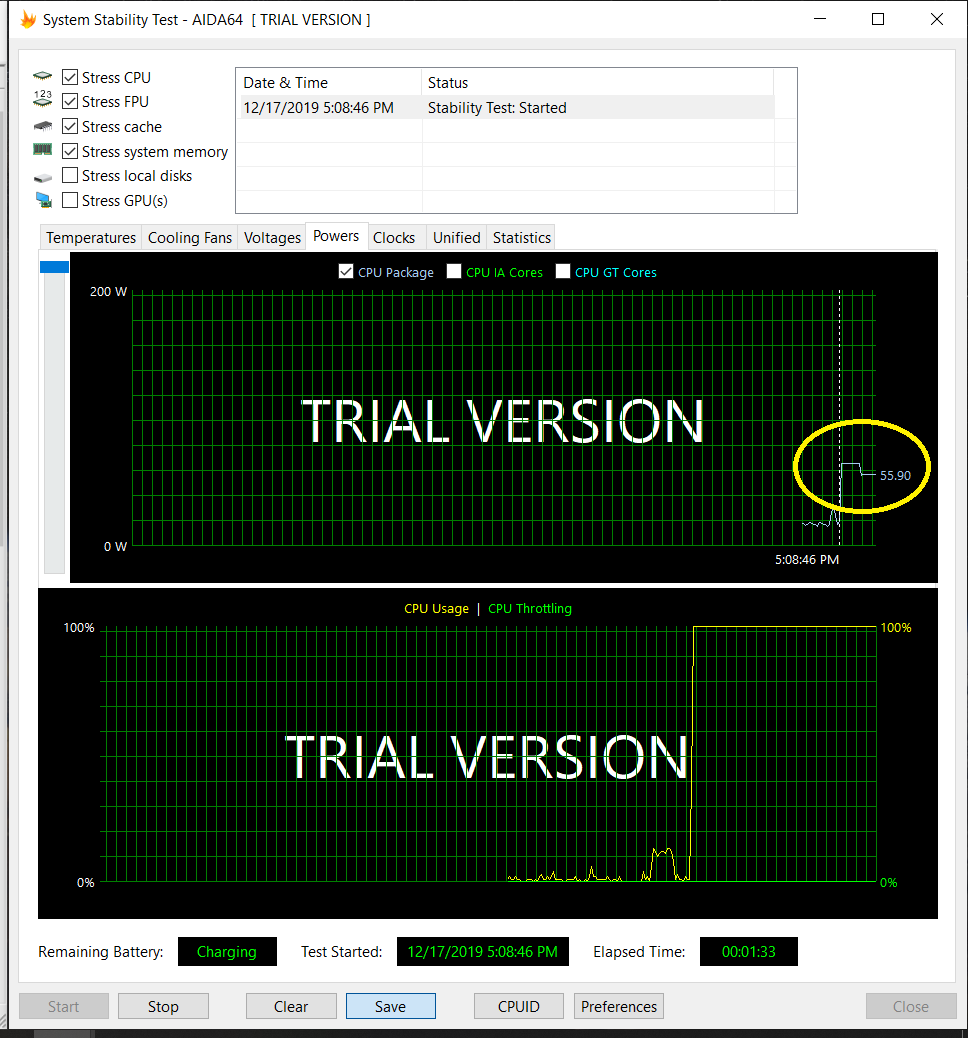Image resolution: width=976 pixels, height=1038 pixels.
Task: Open the Cooling Fans tab
Action: coord(189,238)
